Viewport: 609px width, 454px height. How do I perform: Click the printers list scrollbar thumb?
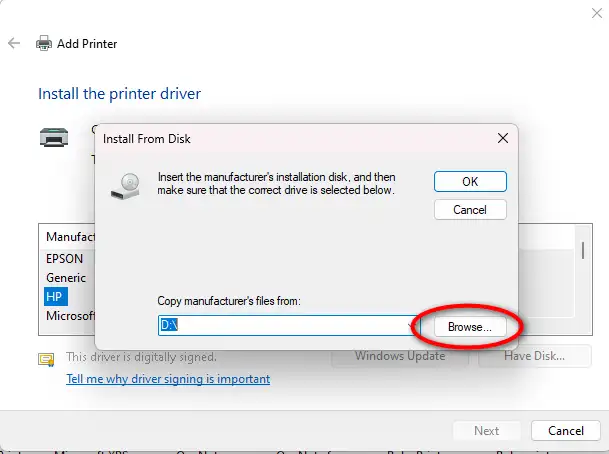[583, 250]
